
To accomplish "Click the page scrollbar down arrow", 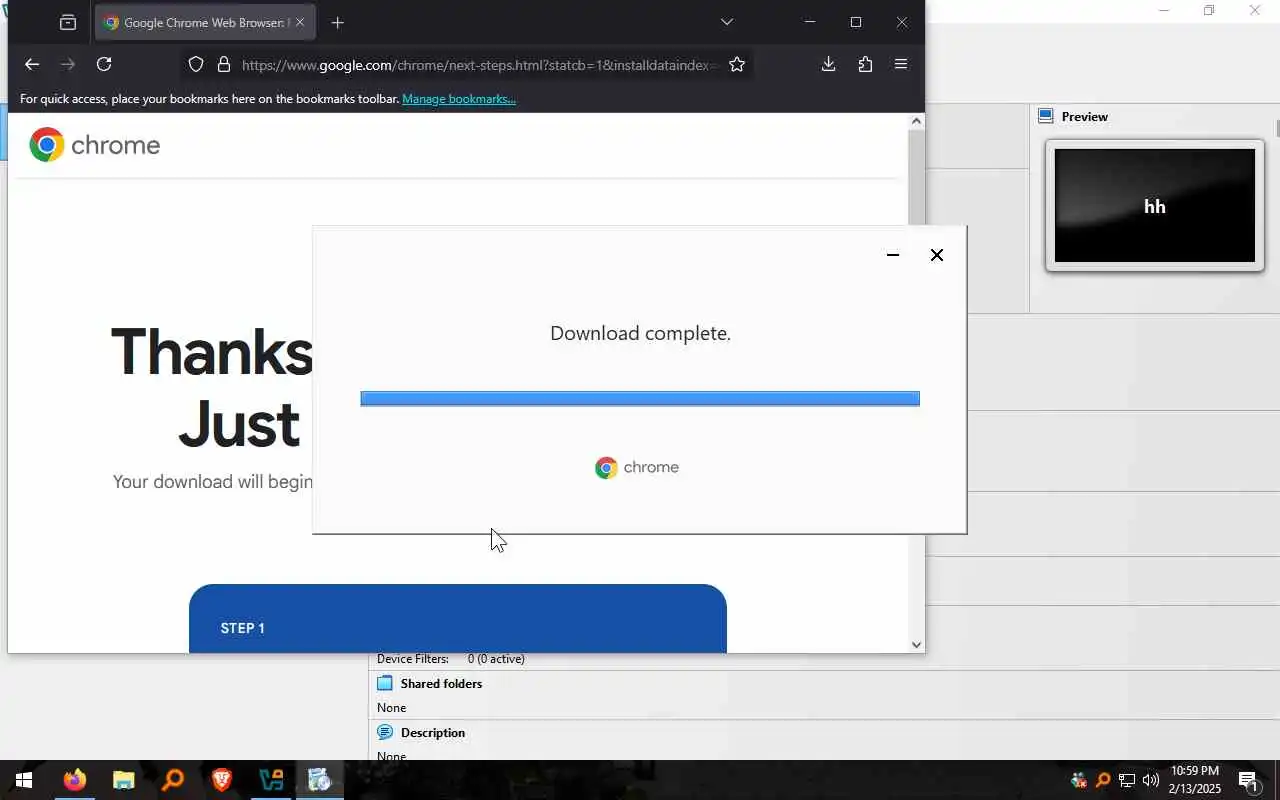I will [x=916, y=644].
